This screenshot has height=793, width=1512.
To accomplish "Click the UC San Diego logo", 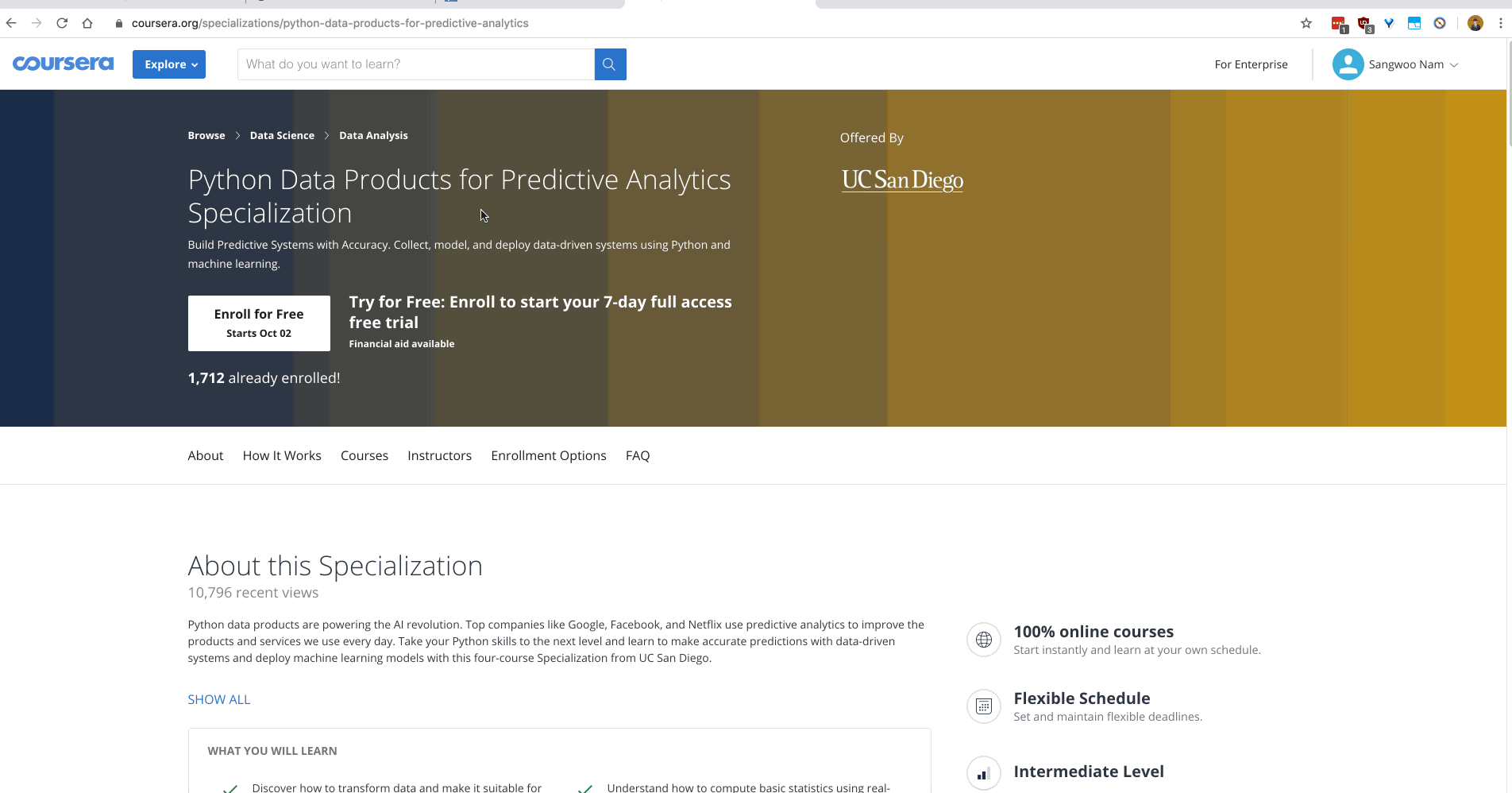I will (902, 180).
